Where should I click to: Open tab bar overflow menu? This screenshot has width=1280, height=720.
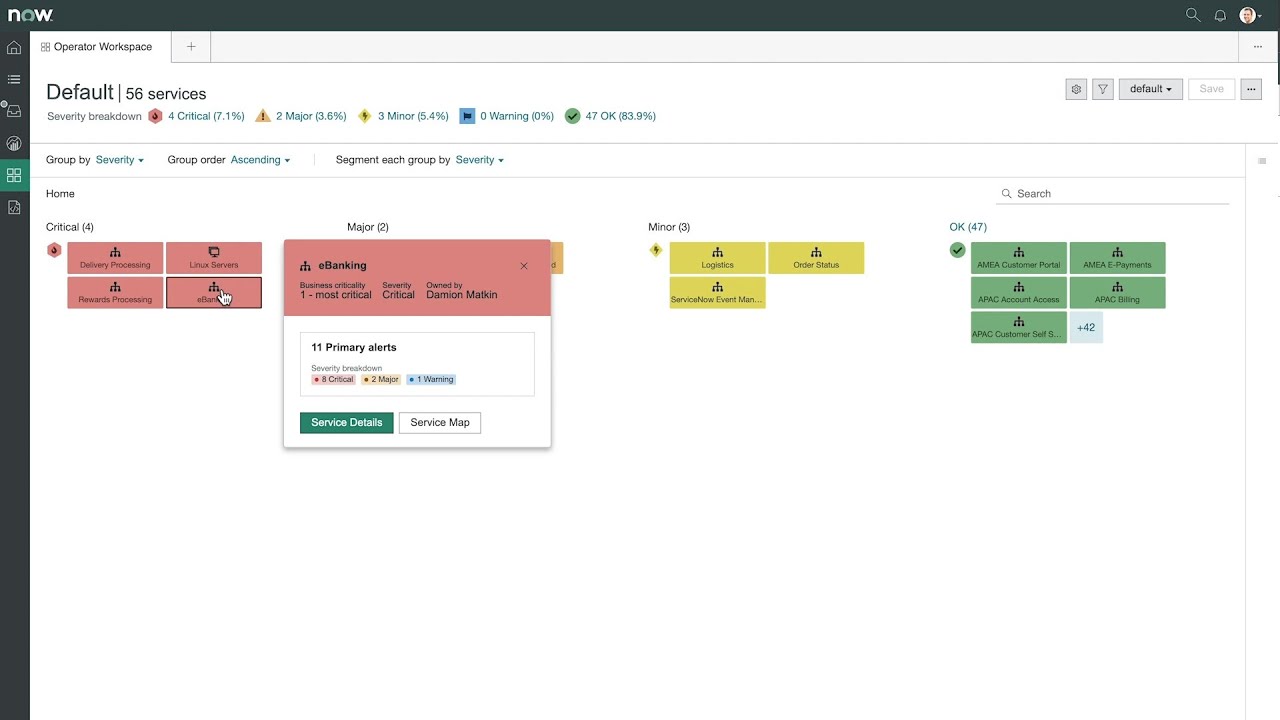(x=1257, y=47)
